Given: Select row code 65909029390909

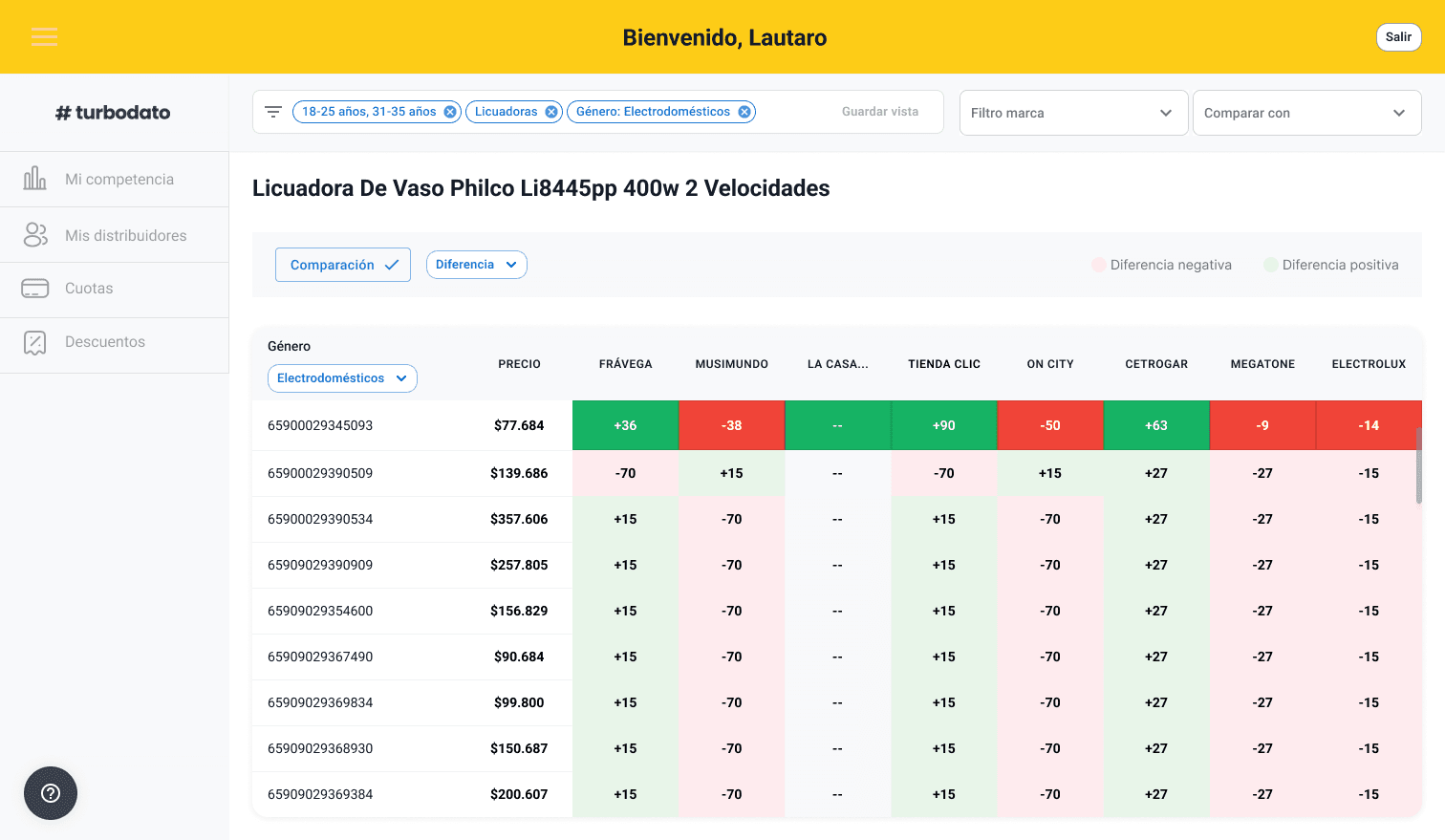Looking at the screenshot, I should pyautogui.click(x=320, y=565).
